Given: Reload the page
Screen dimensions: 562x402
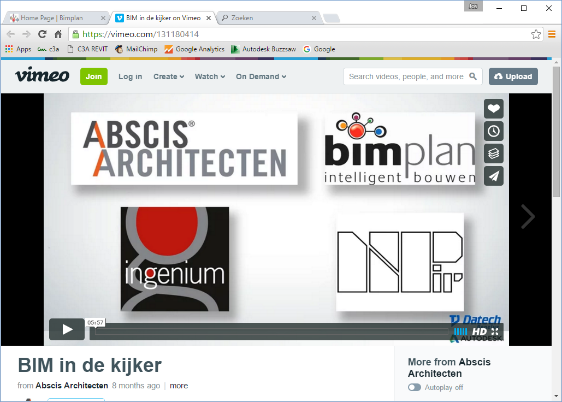Looking at the screenshot, I should click(x=42, y=34).
